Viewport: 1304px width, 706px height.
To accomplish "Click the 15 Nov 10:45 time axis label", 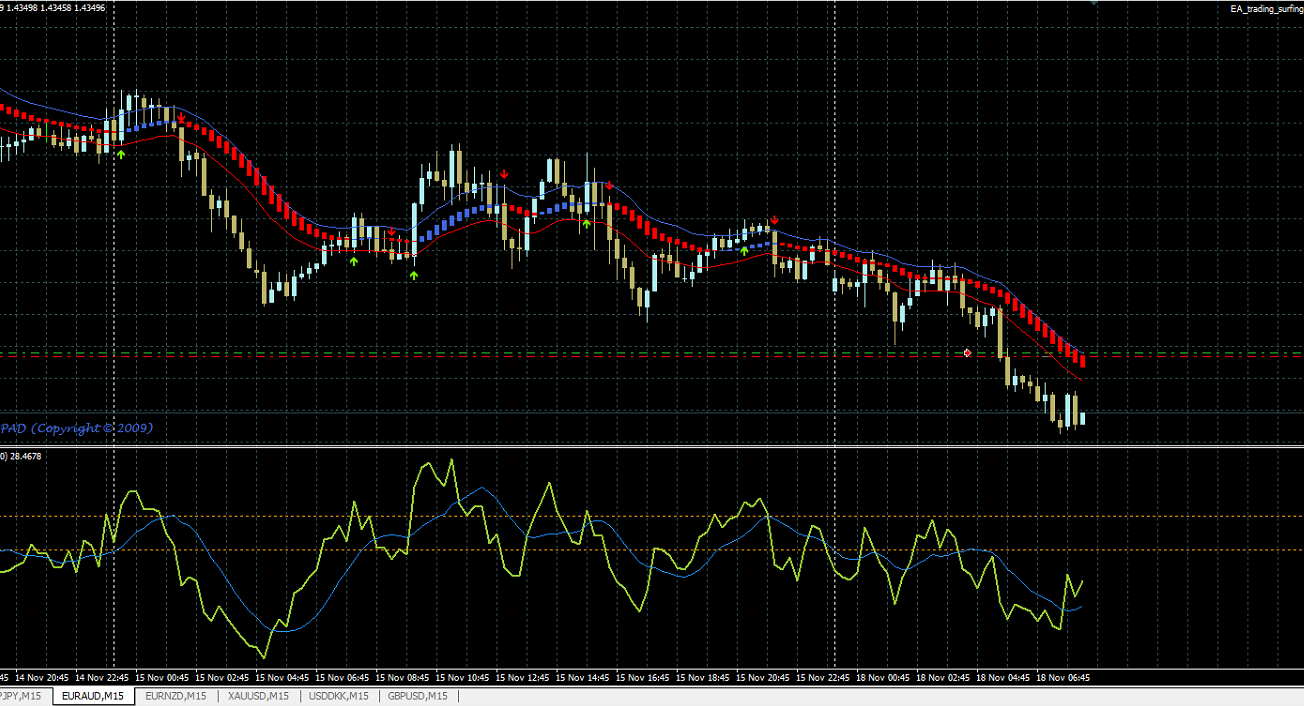I will 465,677.
